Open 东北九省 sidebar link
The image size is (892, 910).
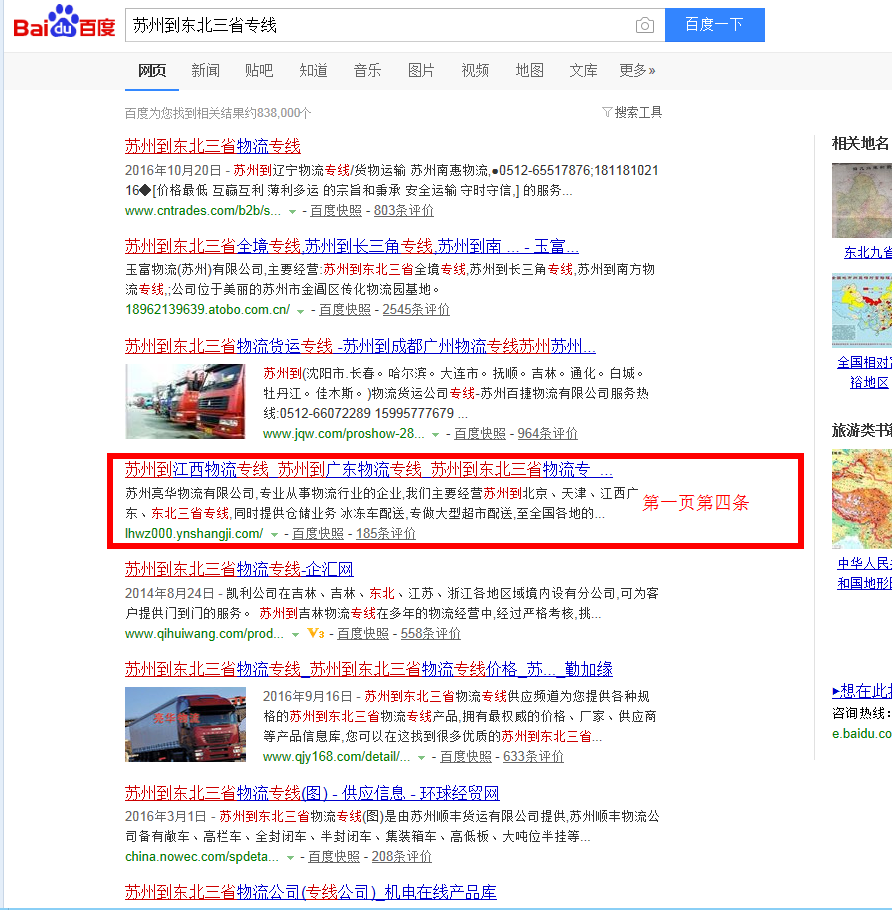click(x=868, y=252)
